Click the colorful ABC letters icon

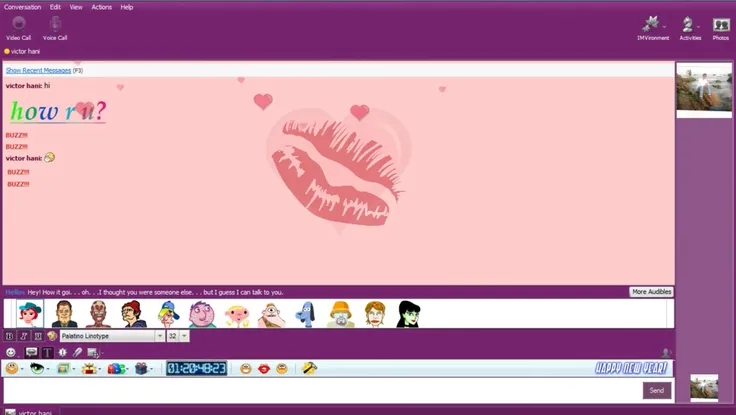tap(115, 369)
